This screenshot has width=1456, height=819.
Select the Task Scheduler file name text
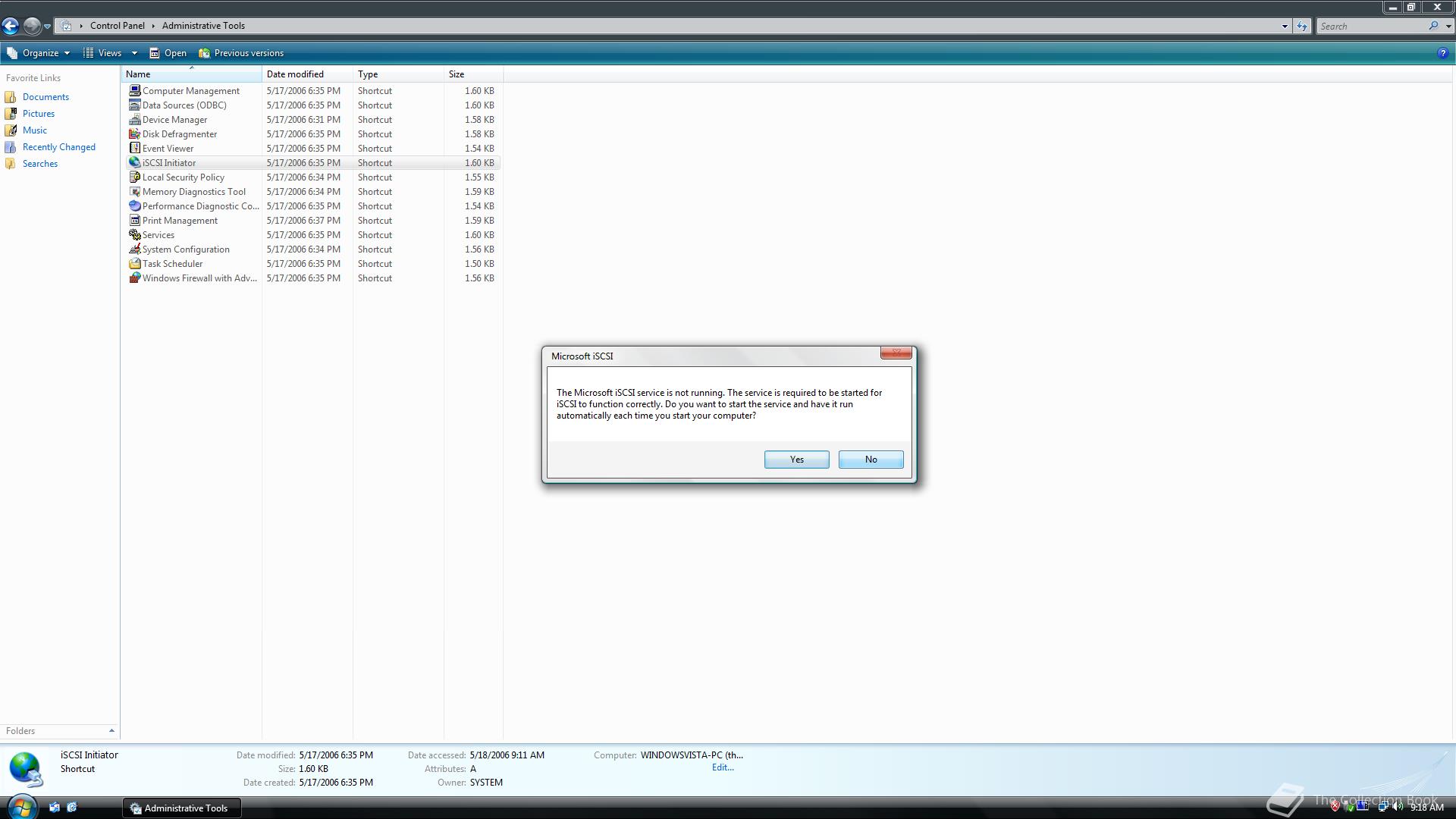pyautogui.click(x=173, y=264)
